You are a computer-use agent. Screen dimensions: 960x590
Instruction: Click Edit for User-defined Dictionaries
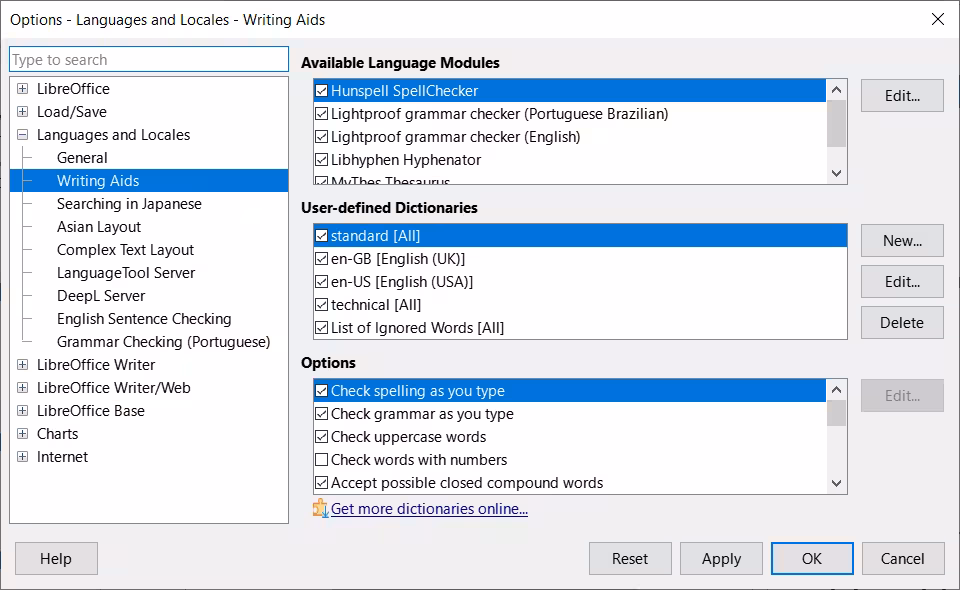coord(902,282)
